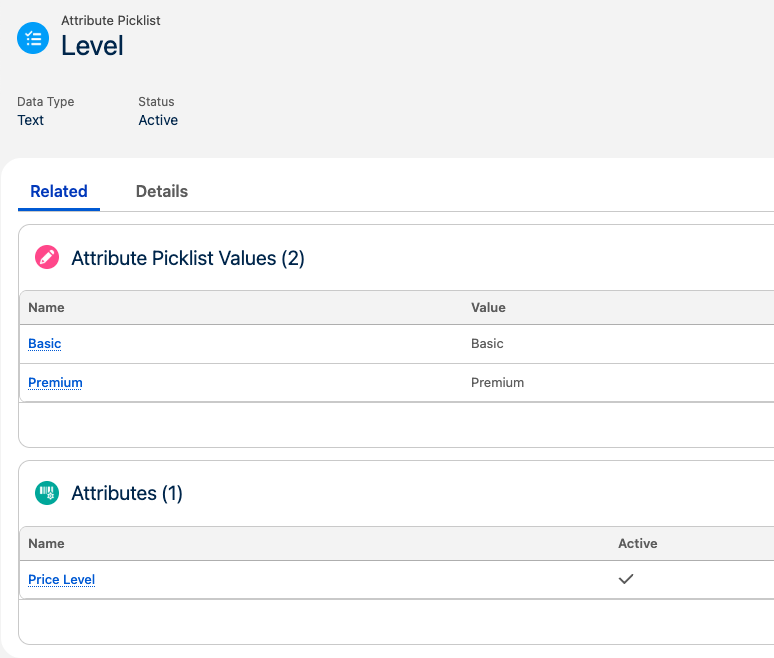Image resolution: width=774 pixels, height=658 pixels.
Task: Click the teal Attributes related list icon
Action: [47, 493]
